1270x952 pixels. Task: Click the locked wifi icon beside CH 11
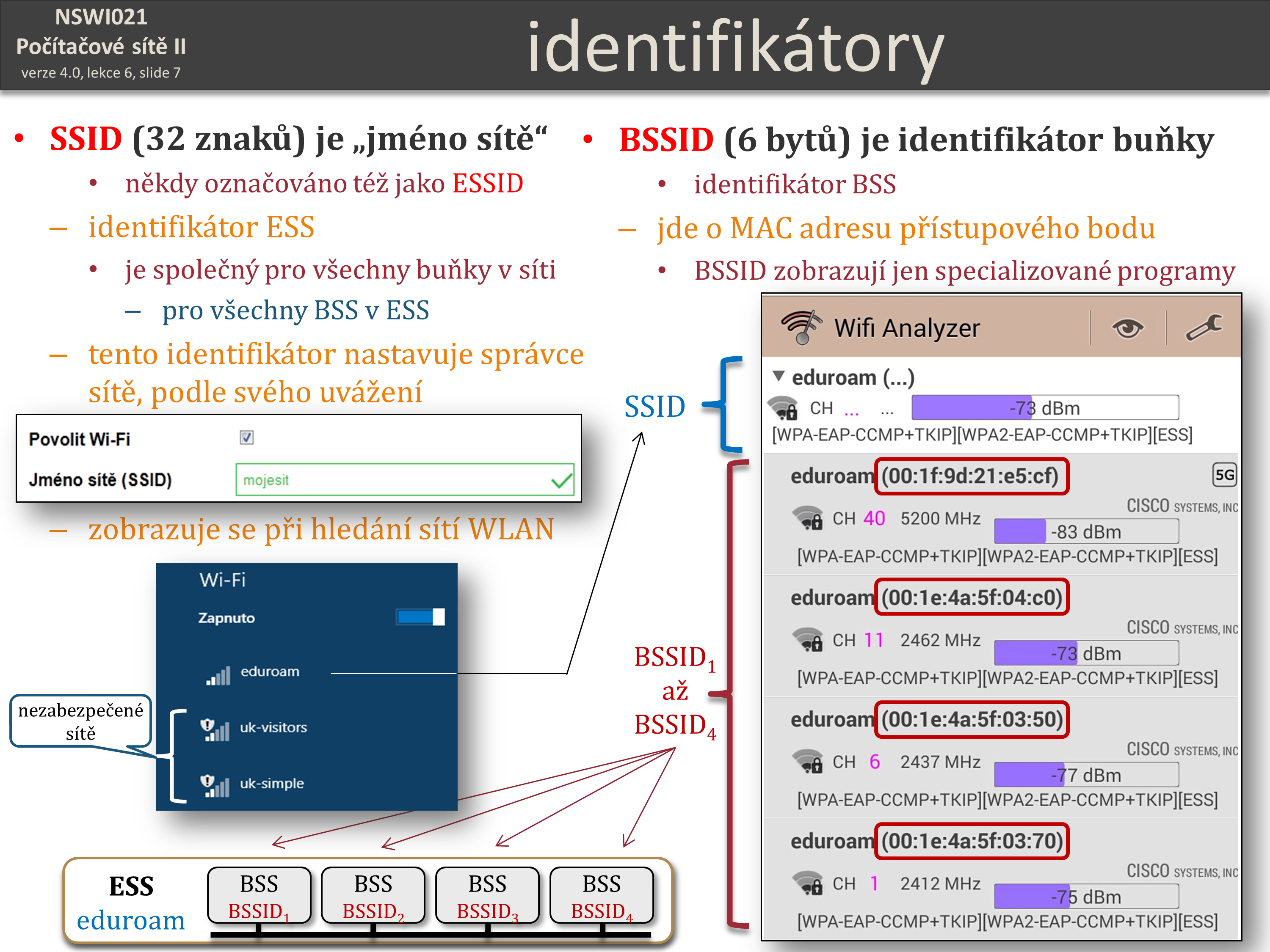click(807, 640)
